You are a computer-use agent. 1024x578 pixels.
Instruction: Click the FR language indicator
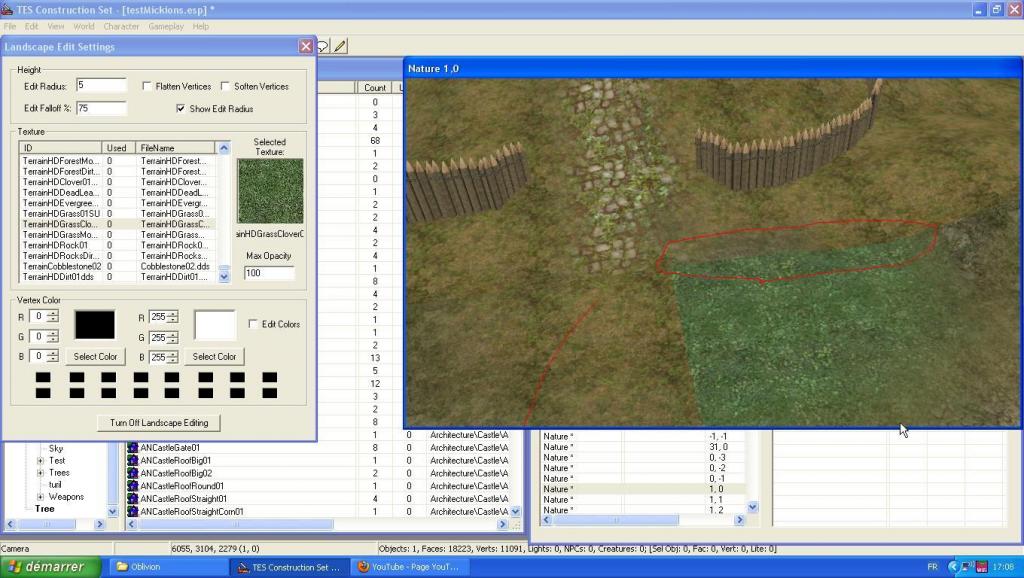coord(933,567)
